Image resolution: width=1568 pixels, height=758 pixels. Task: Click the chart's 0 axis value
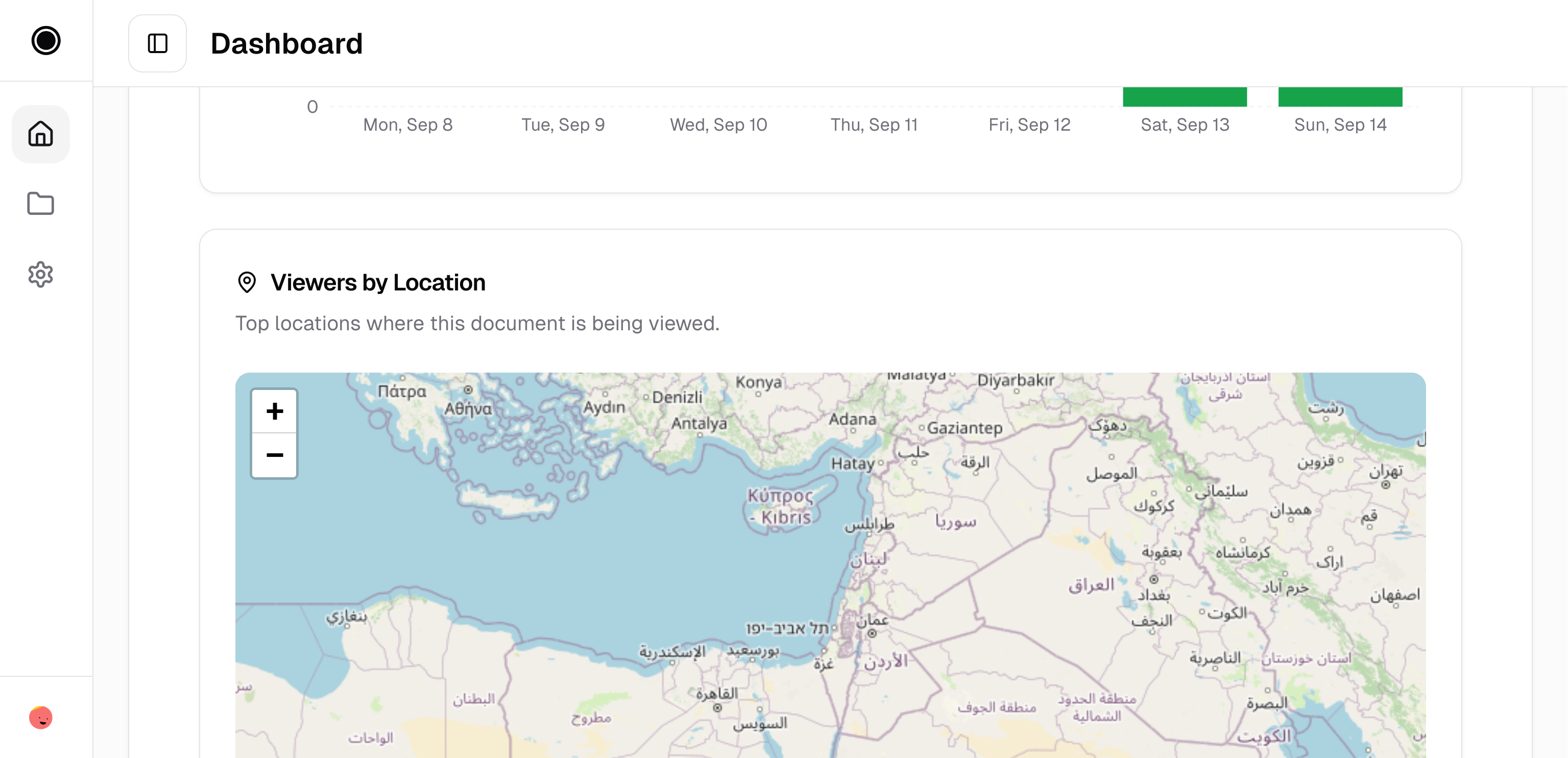click(x=312, y=107)
